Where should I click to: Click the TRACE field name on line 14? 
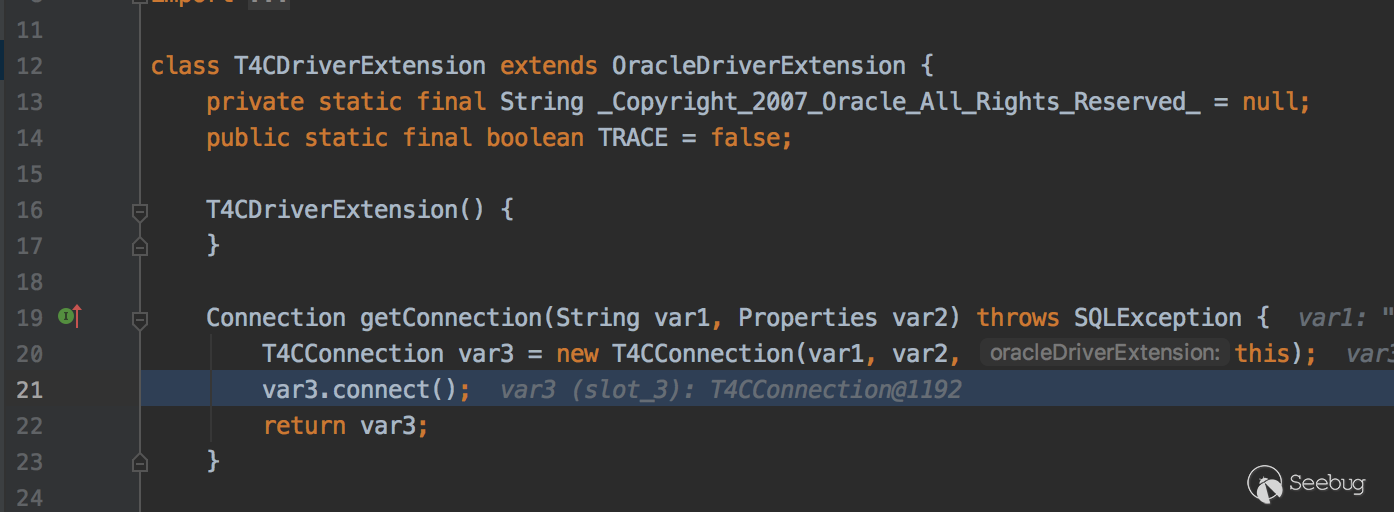pyautogui.click(x=632, y=138)
